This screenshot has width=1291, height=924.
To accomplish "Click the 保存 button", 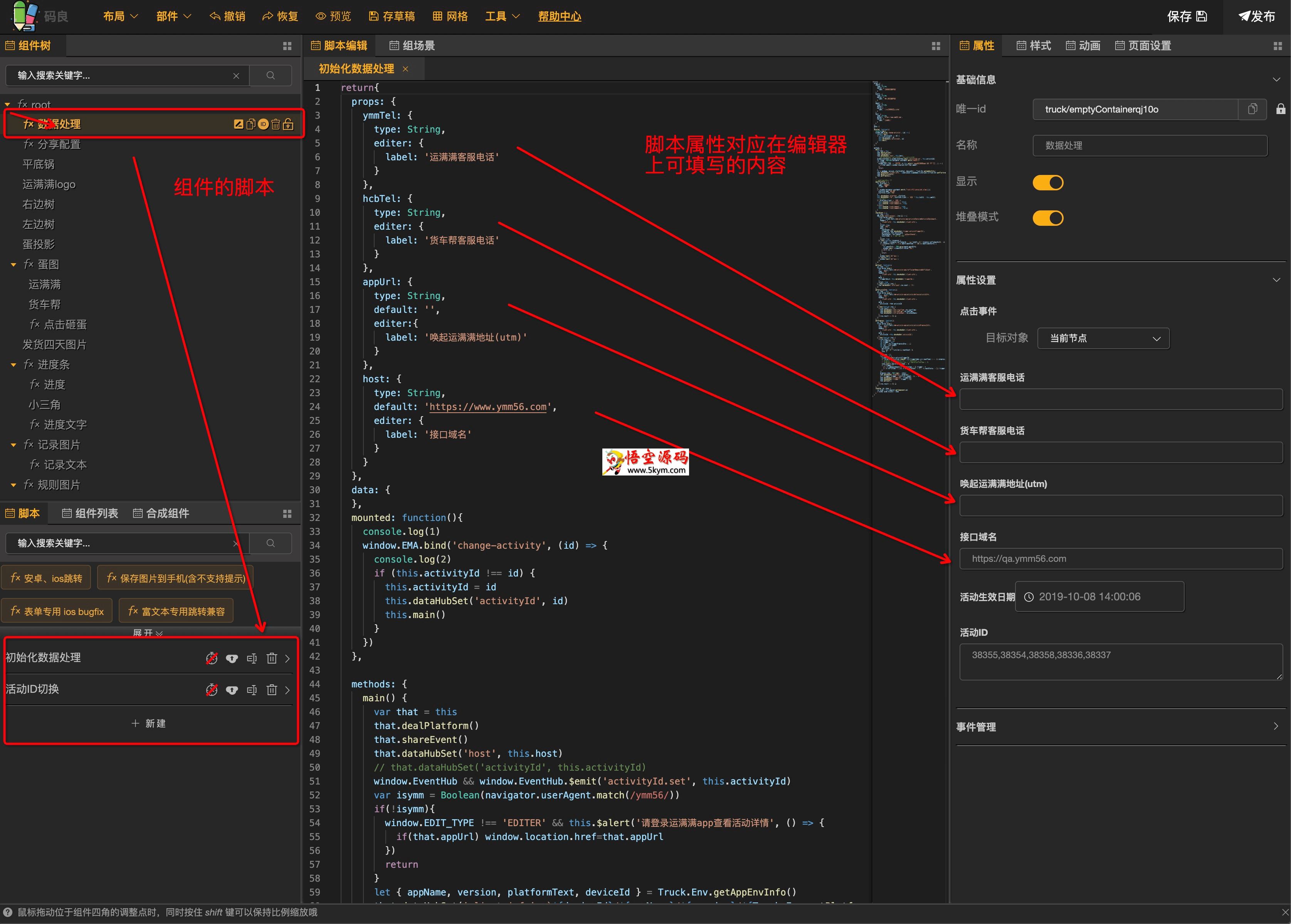I will (1187, 16).
